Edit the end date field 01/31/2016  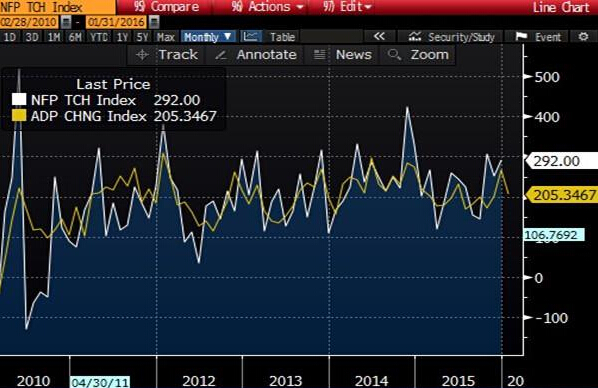(x=116, y=22)
